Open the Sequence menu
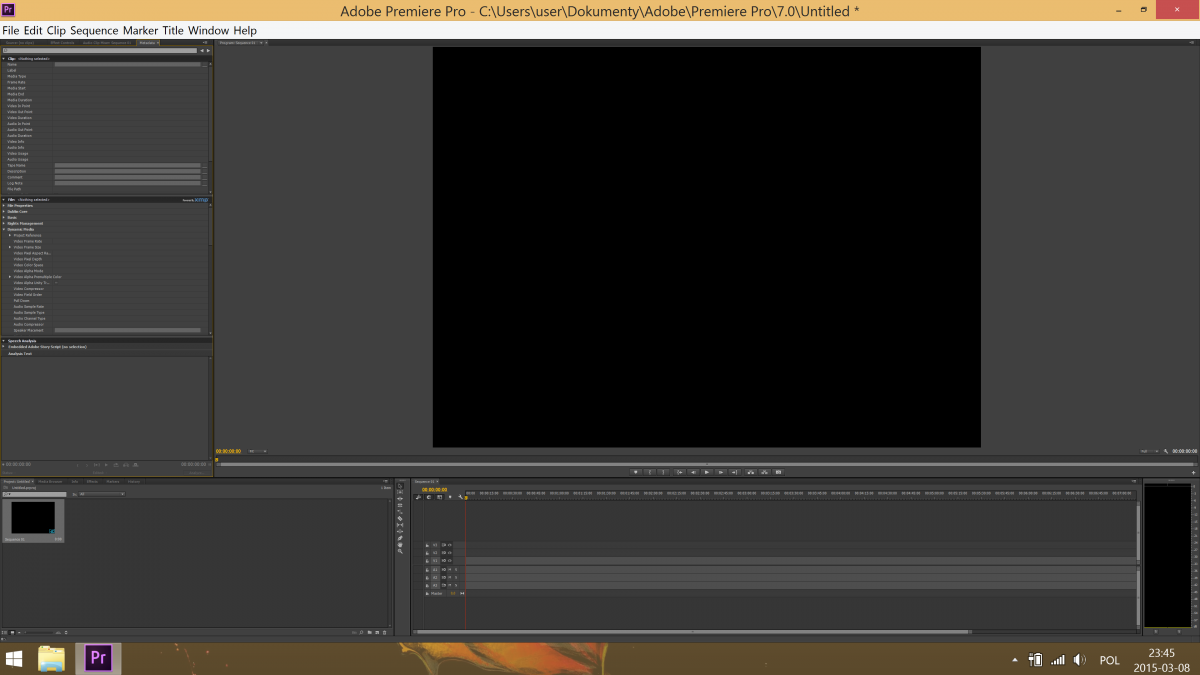The width and height of the screenshot is (1200, 675). pyautogui.click(x=94, y=31)
